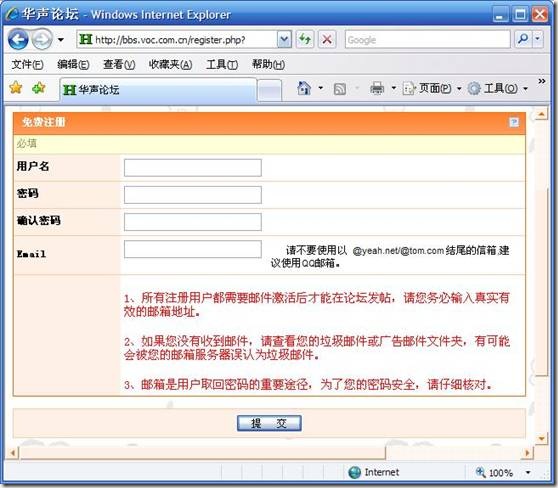Click the Add to Favorites star-plus icon

(38, 88)
